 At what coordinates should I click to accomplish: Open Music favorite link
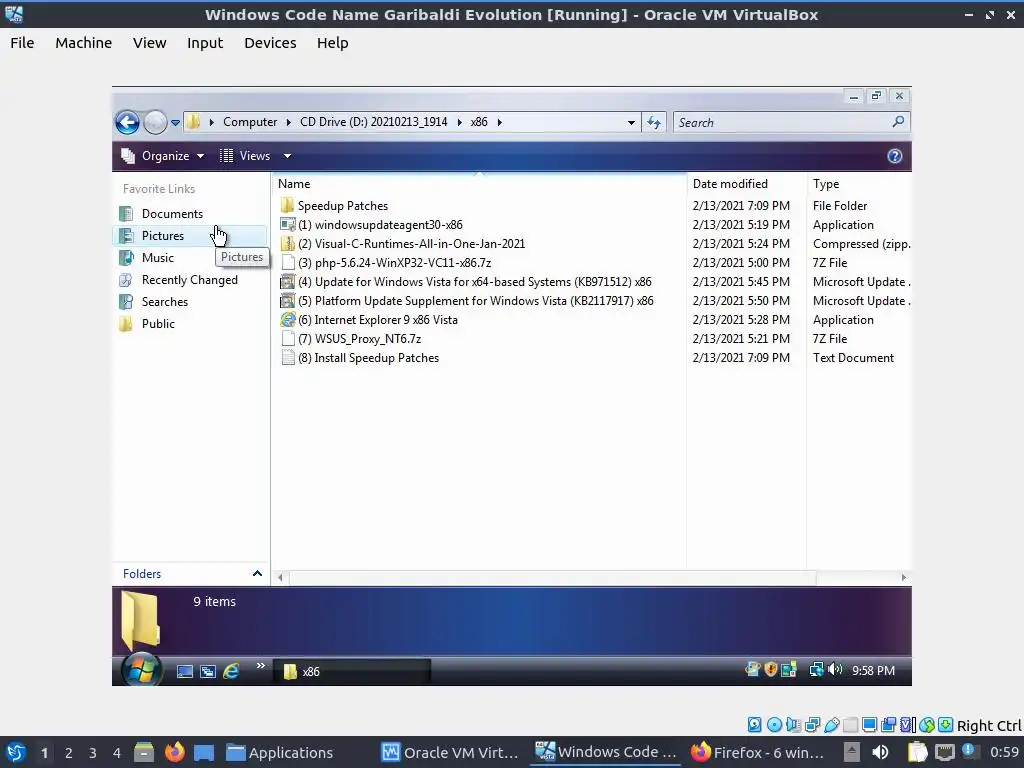pos(157,258)
